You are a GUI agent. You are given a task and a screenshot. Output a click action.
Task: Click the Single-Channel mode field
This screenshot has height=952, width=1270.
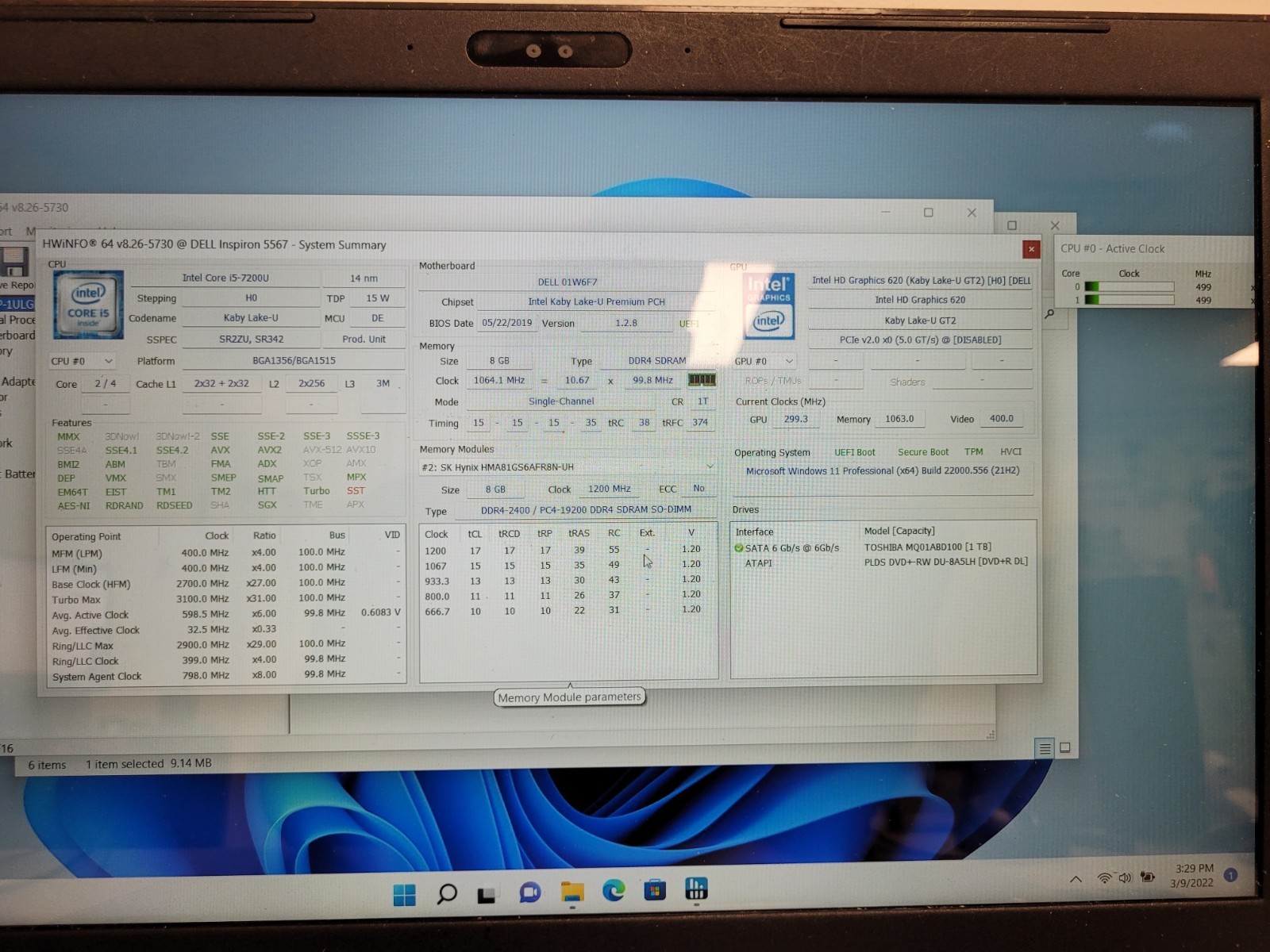pyautogui.click(x=561, y=401)
